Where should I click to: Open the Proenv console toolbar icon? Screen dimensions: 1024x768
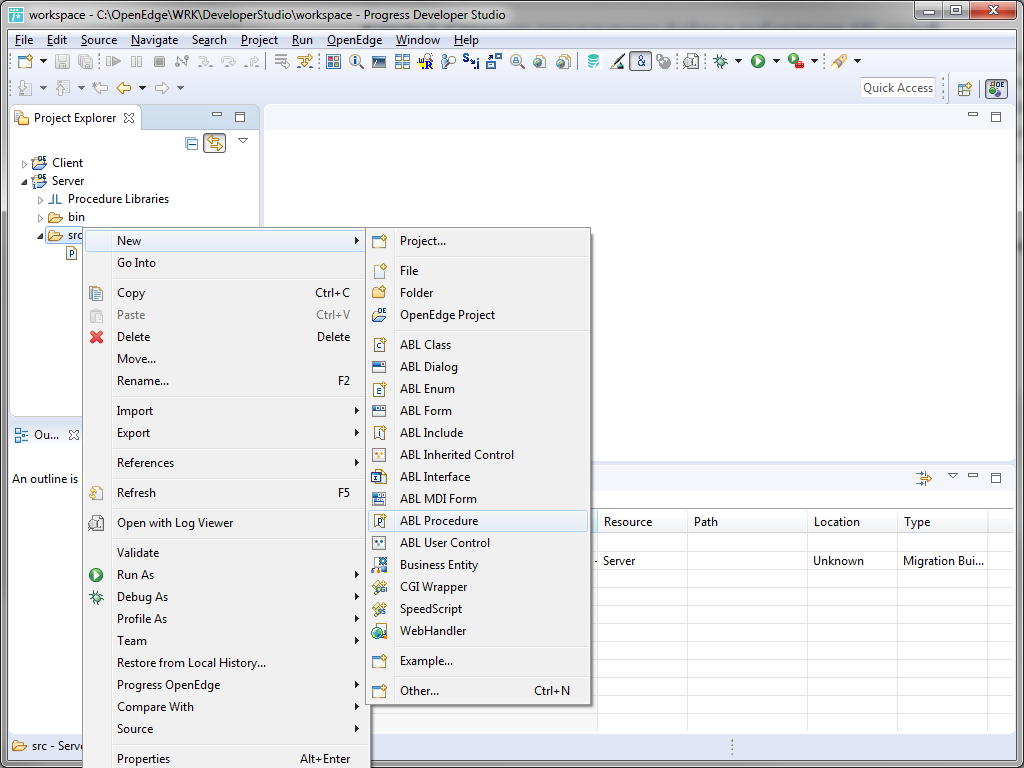point(379,61)
